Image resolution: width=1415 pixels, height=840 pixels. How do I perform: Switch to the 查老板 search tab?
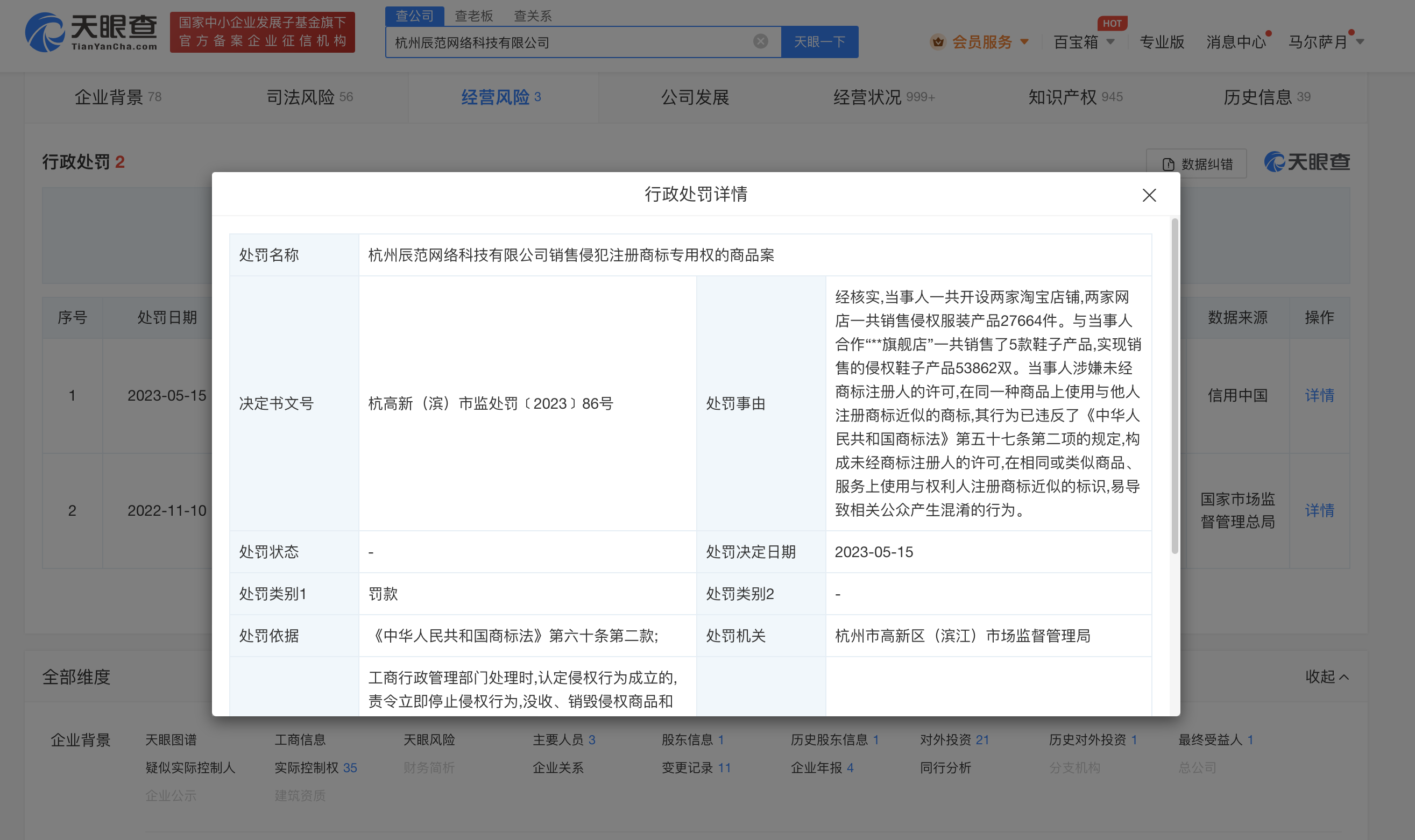tap(474, 16)
